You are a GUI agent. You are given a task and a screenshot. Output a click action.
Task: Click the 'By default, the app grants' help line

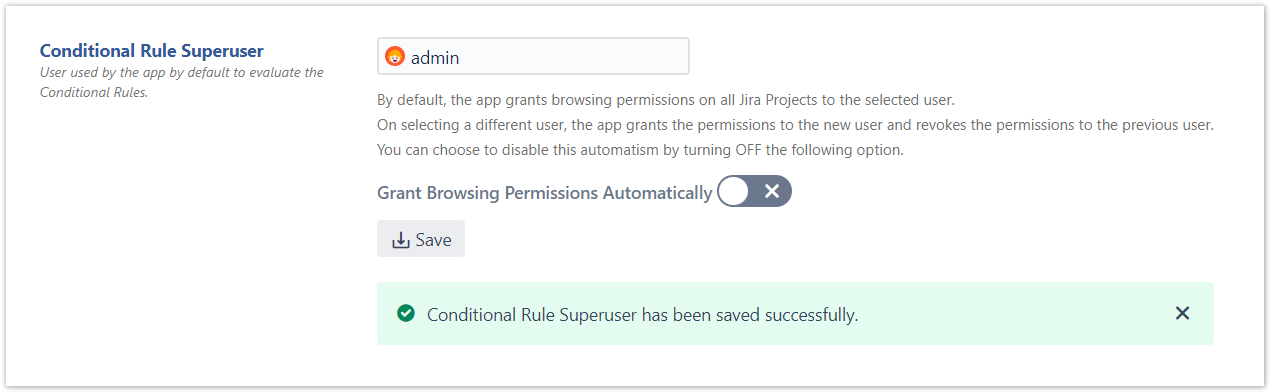(x=666, y=100)
